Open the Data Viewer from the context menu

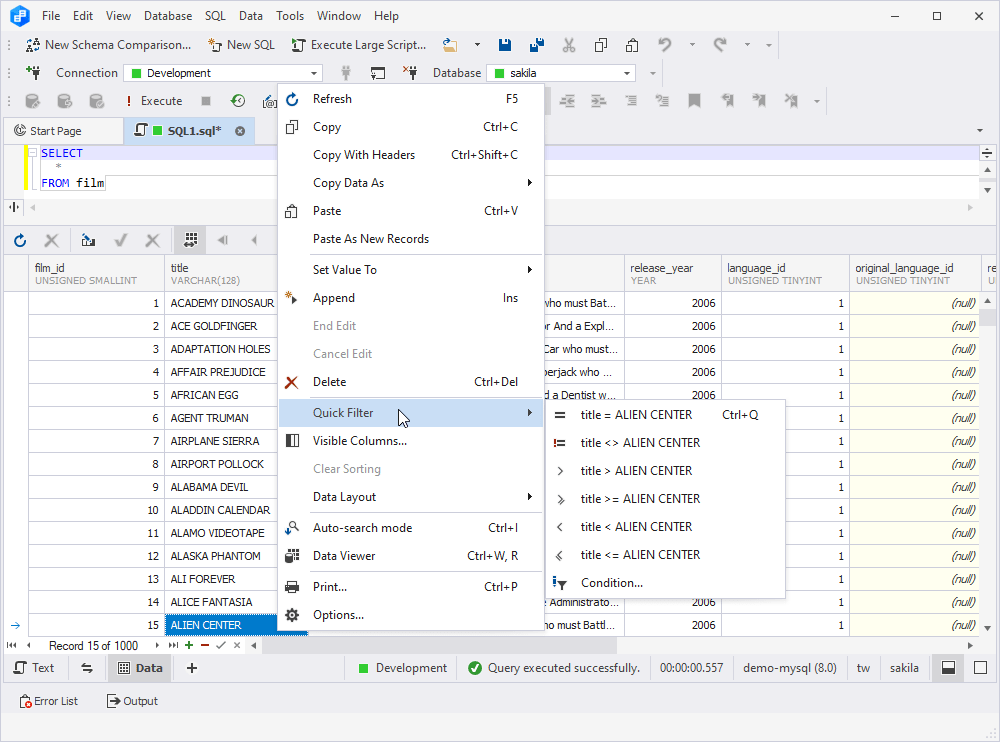pos(345,554)
